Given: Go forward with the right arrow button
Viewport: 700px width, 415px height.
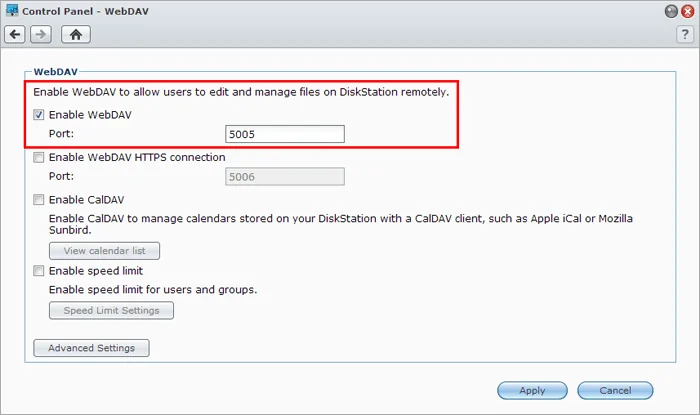Looking at the screenshot, I should click(41, 34).
